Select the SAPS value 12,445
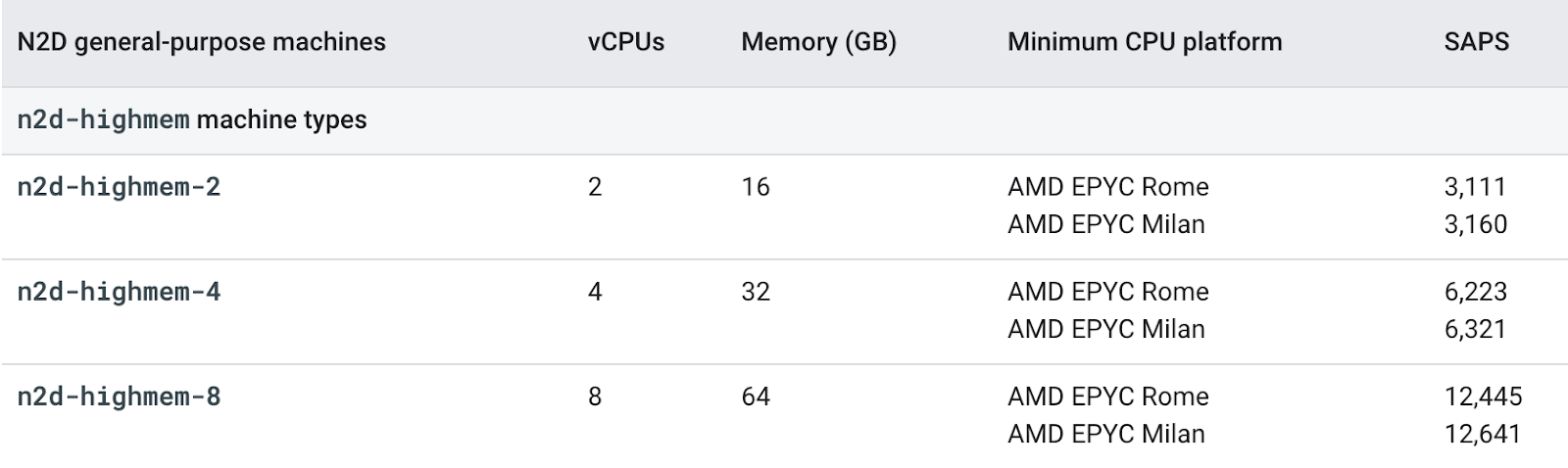Image resolution: width=1568 pixels, height=468 pixels. (x=1483, y=396)
